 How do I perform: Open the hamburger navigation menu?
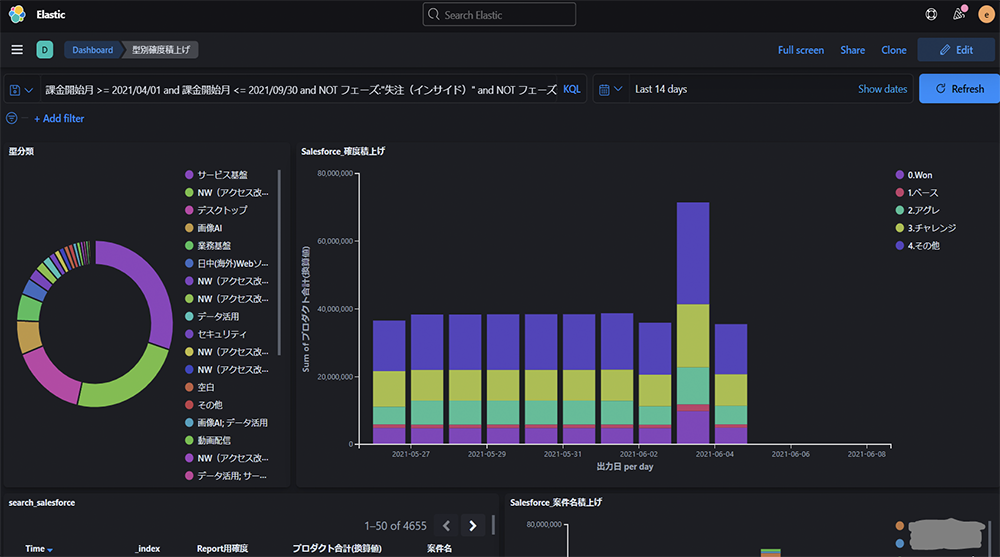click(17, 50)
